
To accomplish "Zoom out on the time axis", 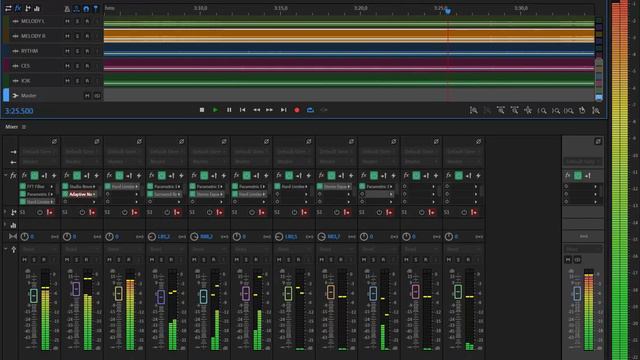I will tap(515, 110).
